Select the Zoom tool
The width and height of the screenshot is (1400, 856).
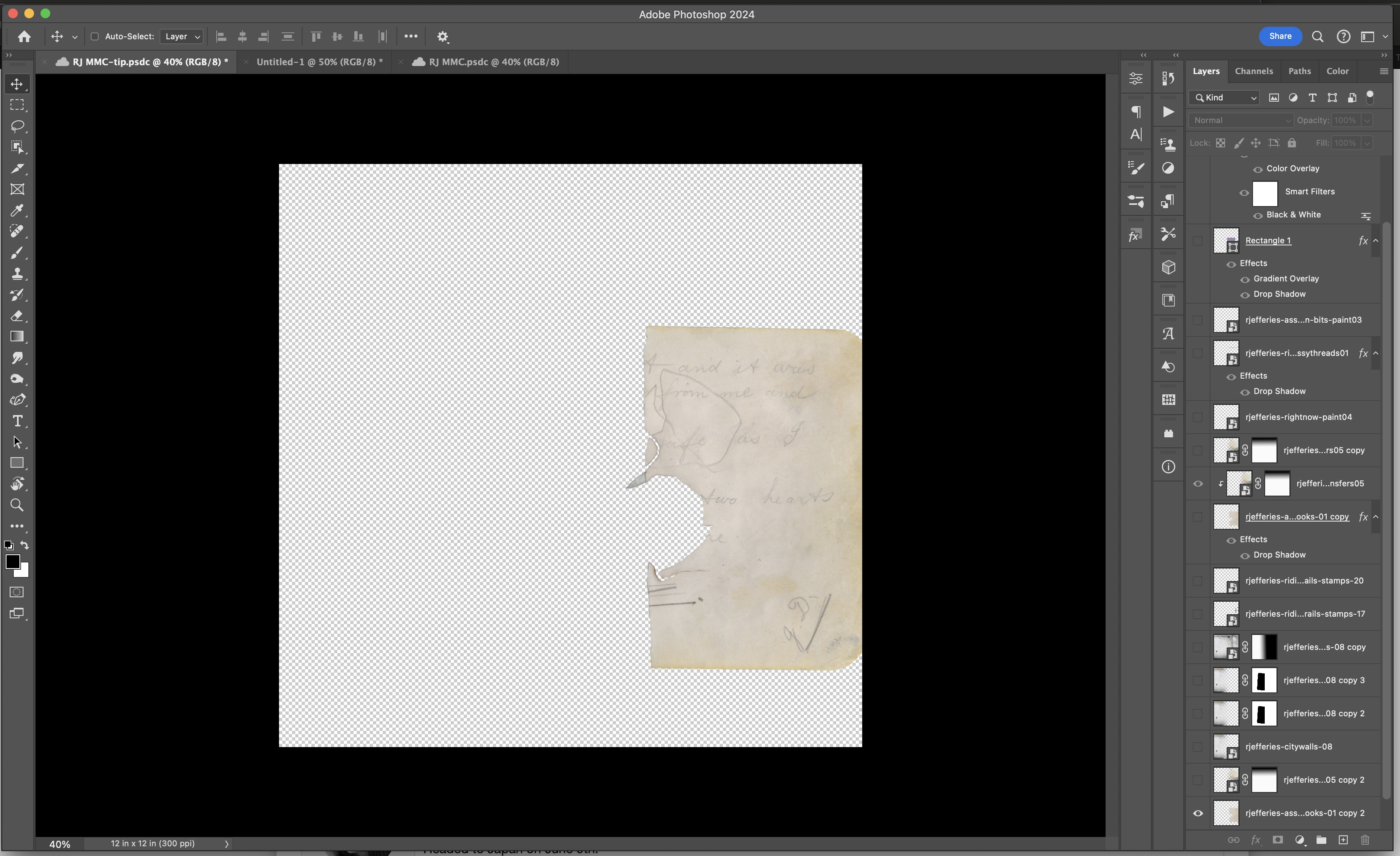pos(17,505)
